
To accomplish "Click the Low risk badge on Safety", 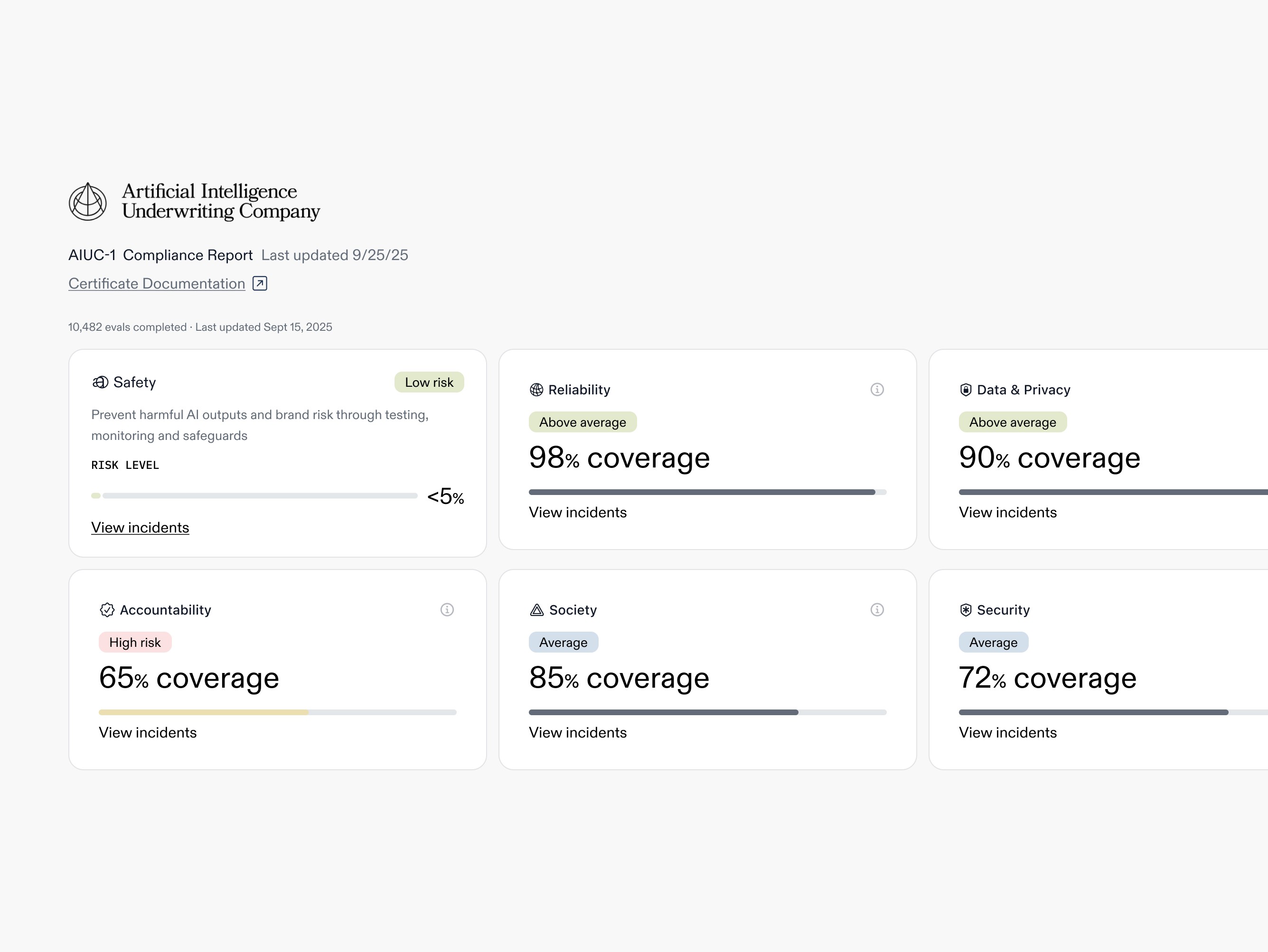I will pos(429,383).
